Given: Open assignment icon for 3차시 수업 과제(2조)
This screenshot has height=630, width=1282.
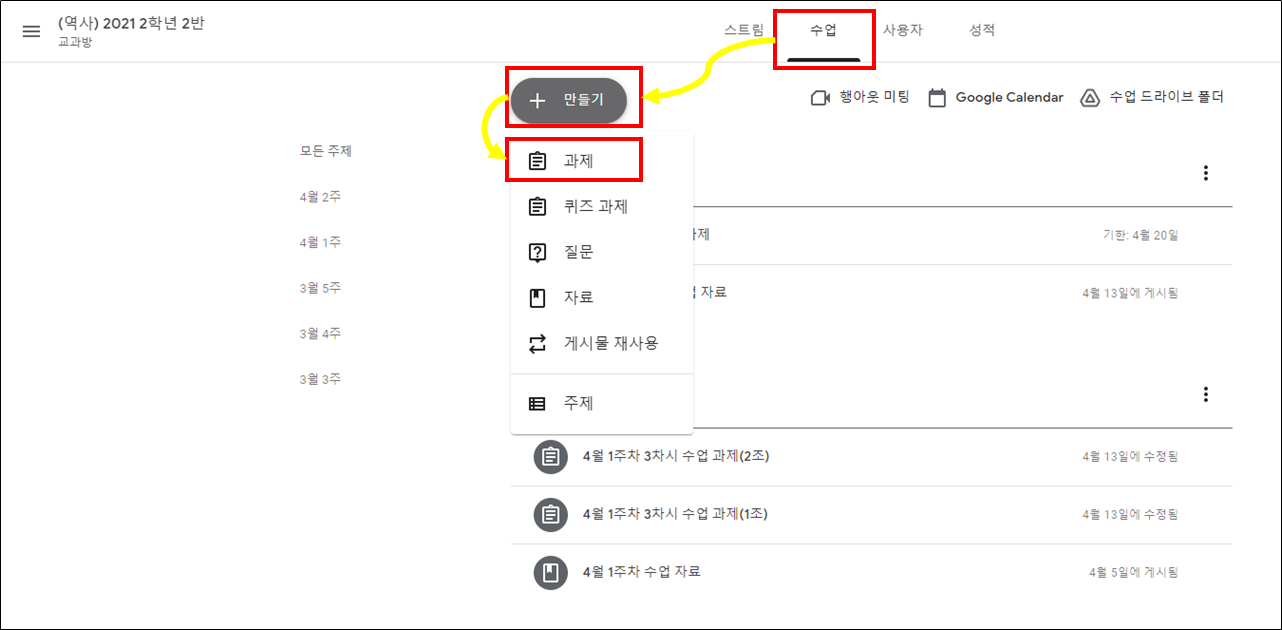Looking at the screenshot, I should 550,457.
